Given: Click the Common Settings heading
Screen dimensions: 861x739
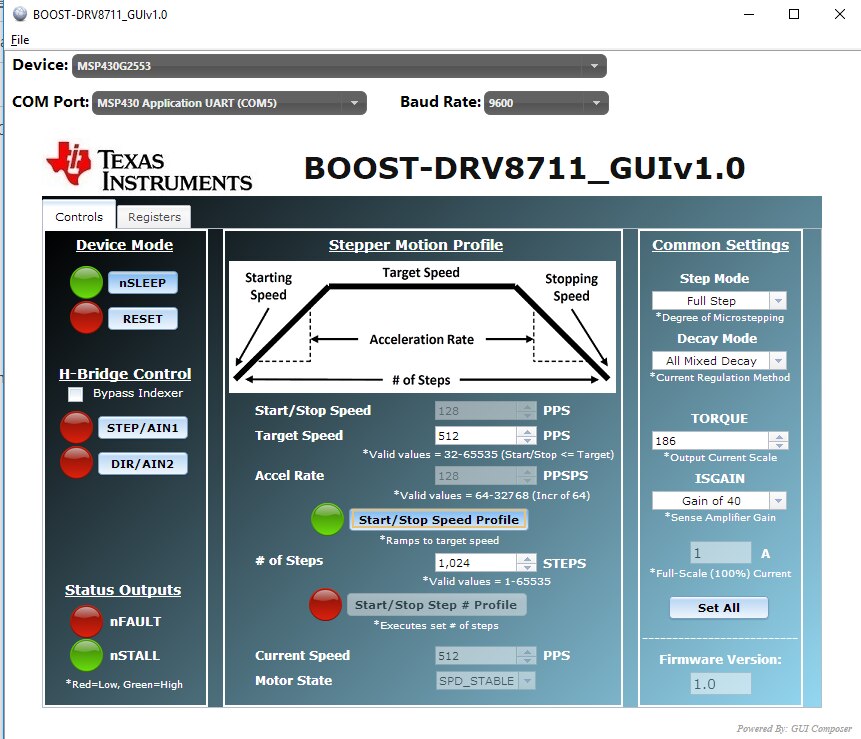Looking at the screenshot, I should point(720,245).
